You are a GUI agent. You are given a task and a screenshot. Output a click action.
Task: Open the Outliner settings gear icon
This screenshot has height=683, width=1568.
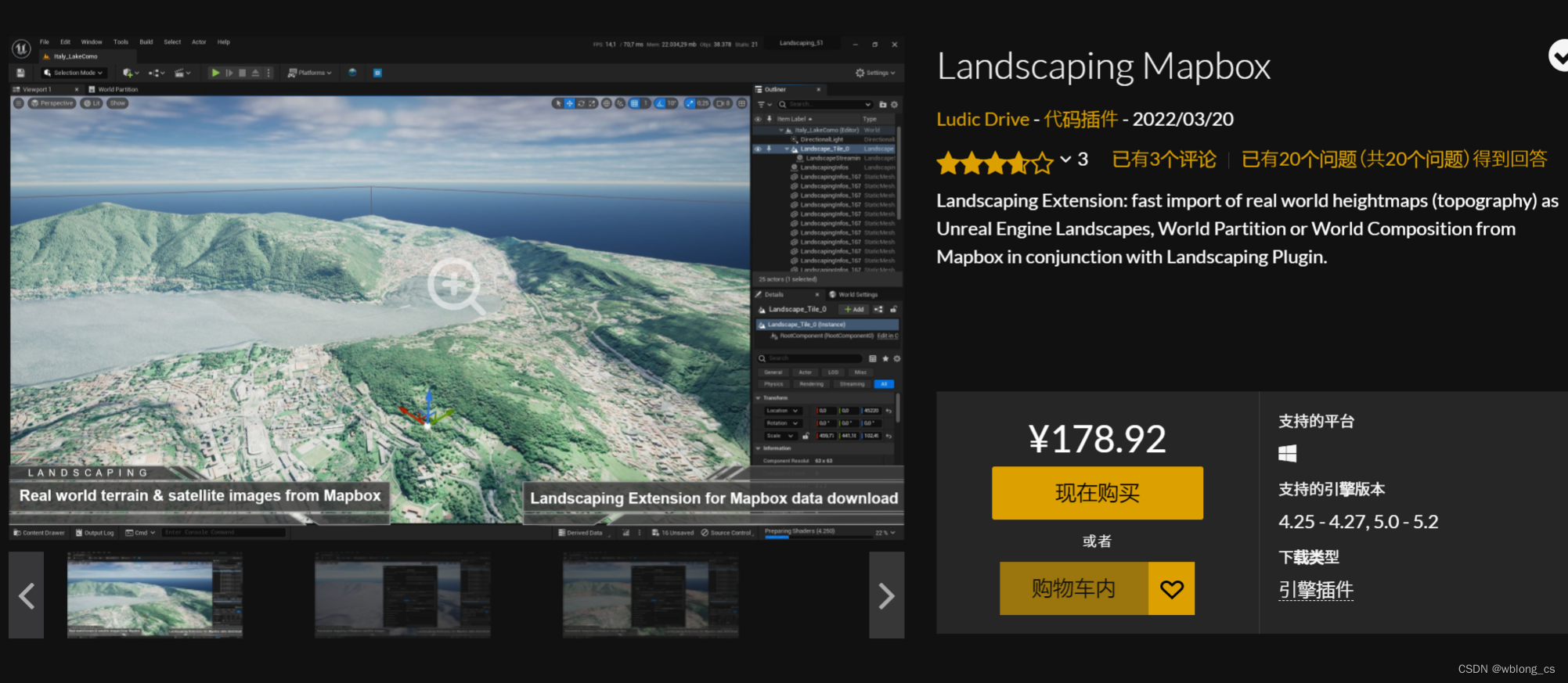(x=895, y=104)
